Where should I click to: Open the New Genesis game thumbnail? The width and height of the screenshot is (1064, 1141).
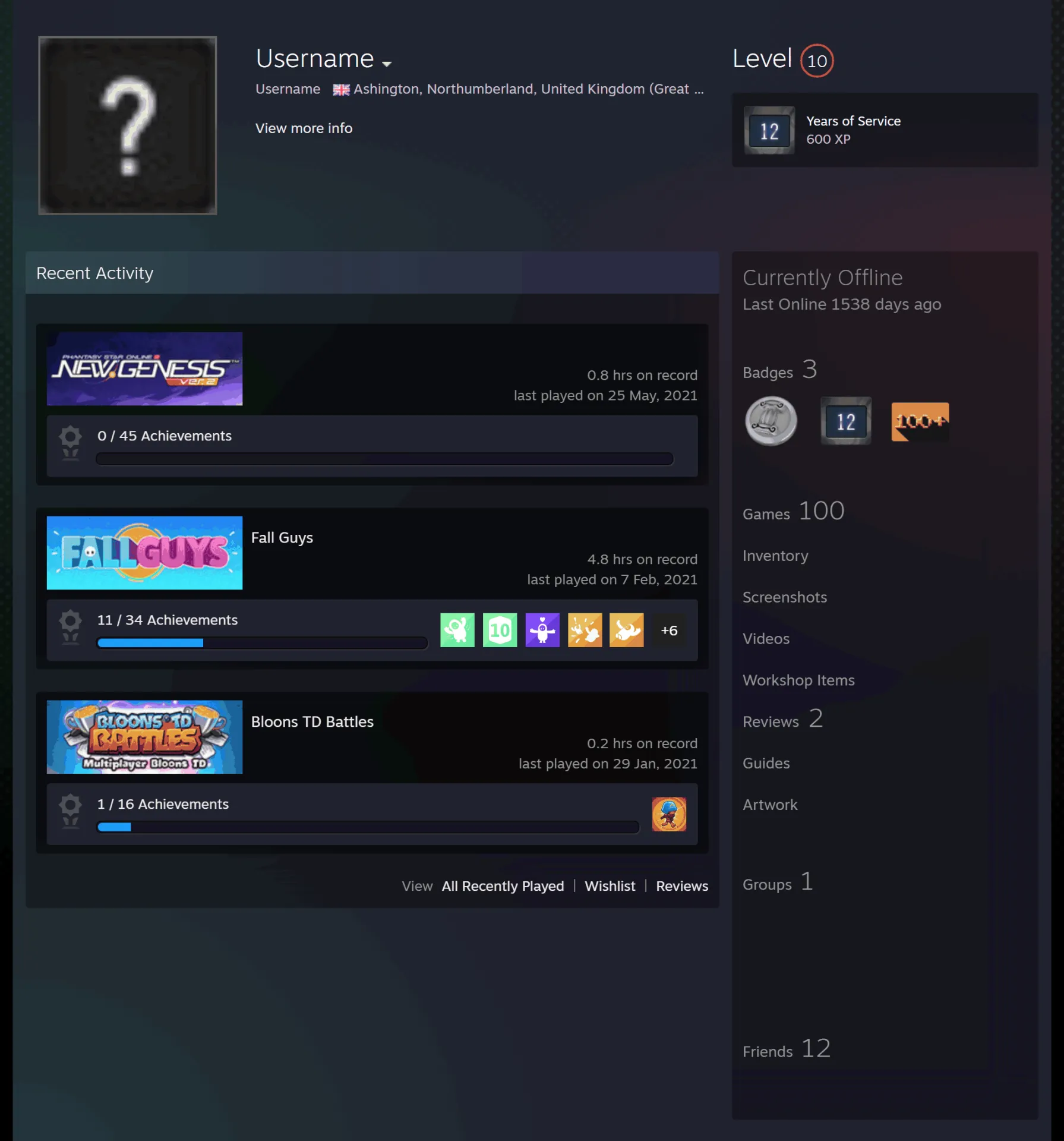coord(144,369)
